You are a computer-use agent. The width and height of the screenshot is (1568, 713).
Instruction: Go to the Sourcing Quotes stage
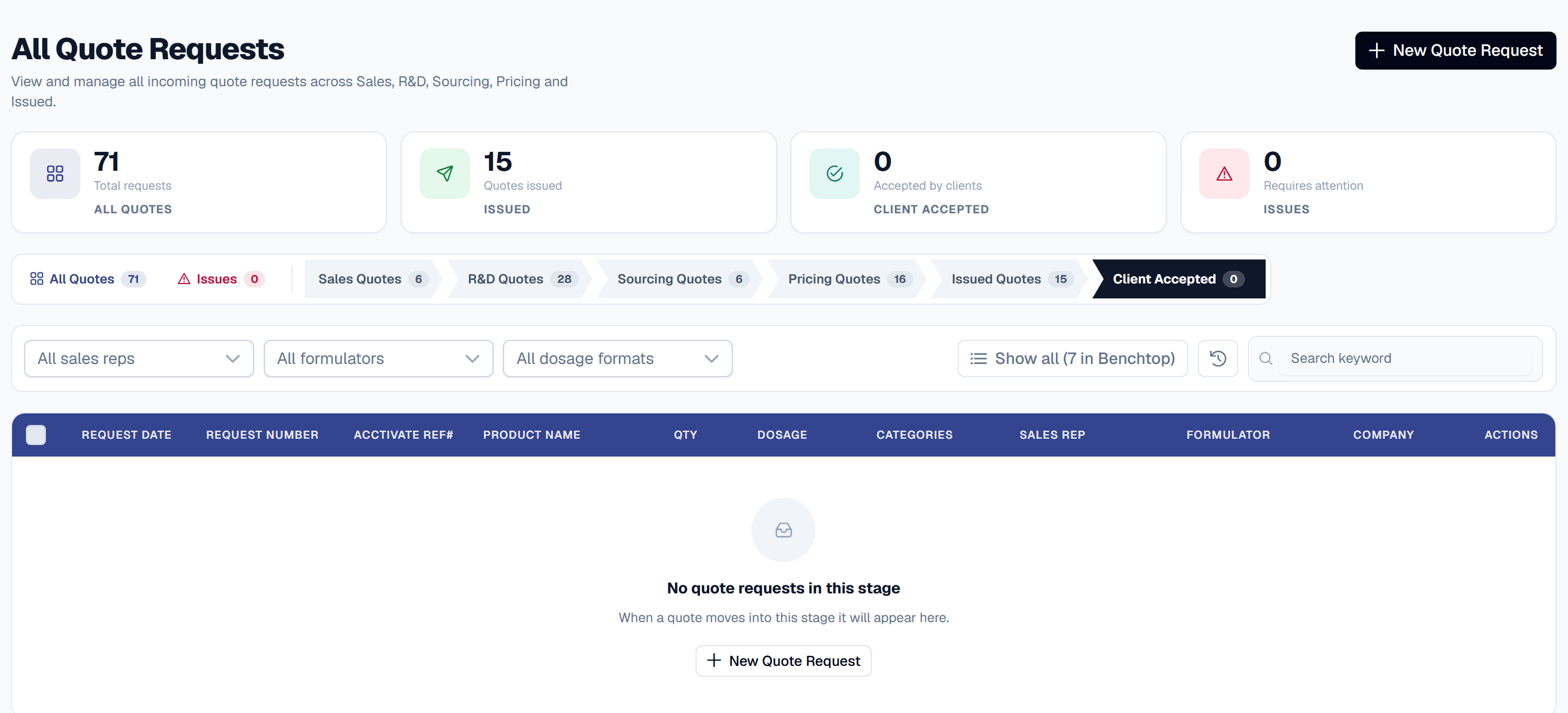tap(680, 279)
